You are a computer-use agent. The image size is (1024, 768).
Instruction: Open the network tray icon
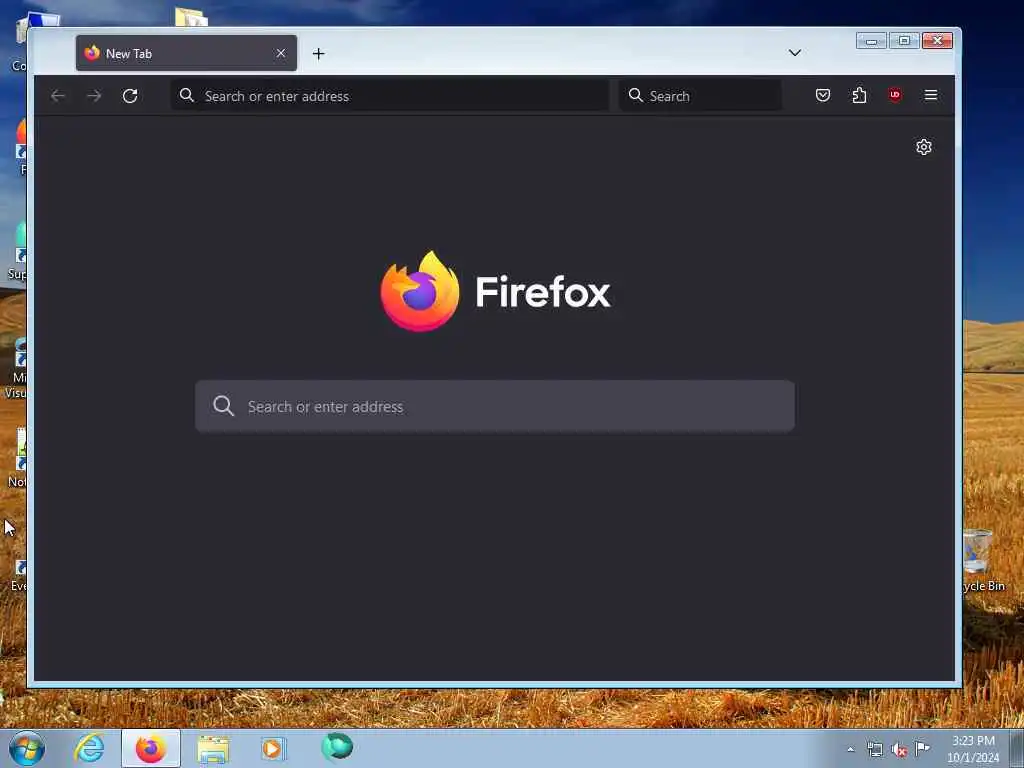click(874, 749)
